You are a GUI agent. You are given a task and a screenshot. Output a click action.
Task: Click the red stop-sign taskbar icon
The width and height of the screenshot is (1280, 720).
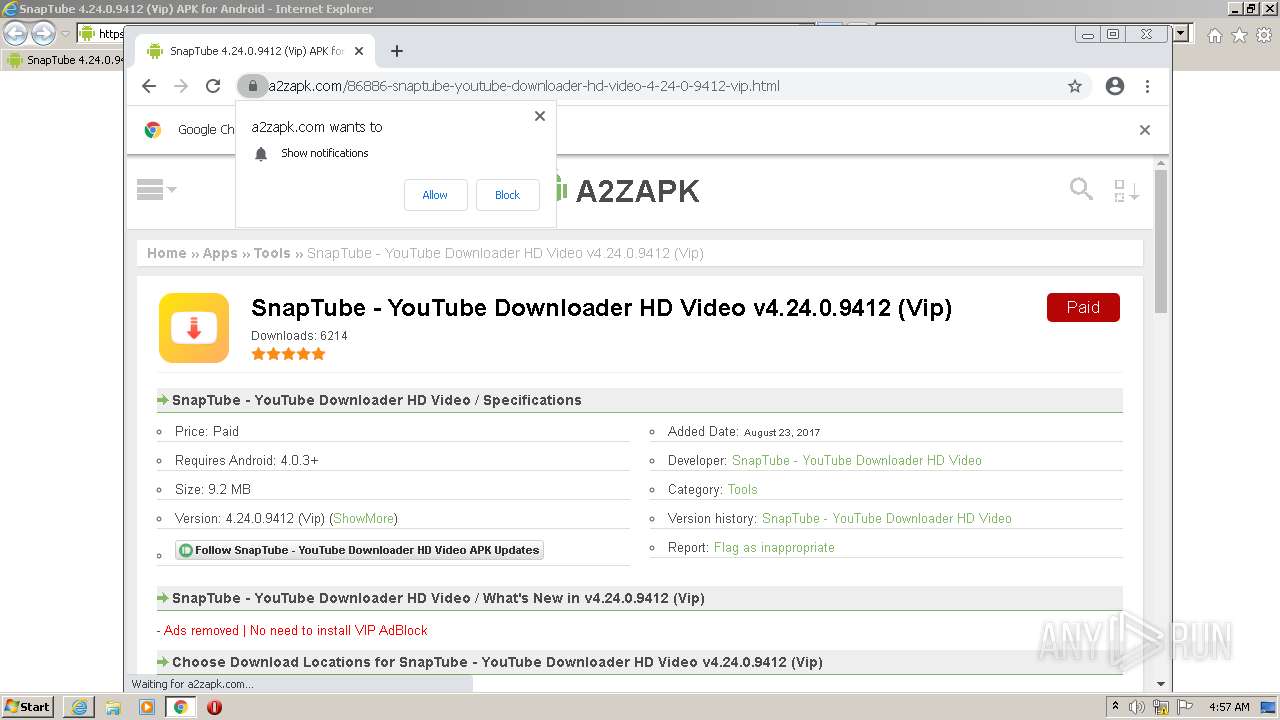[x=214, y=707]
